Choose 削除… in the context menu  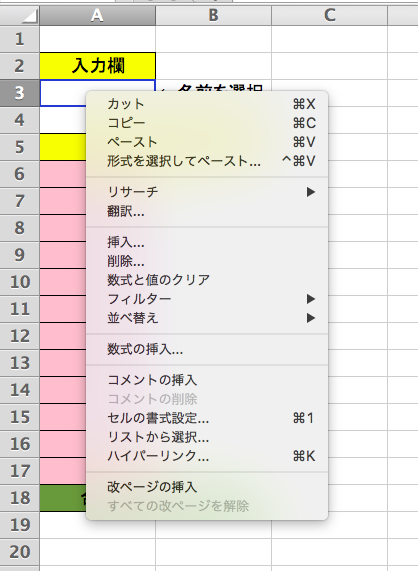pos(207,261)
